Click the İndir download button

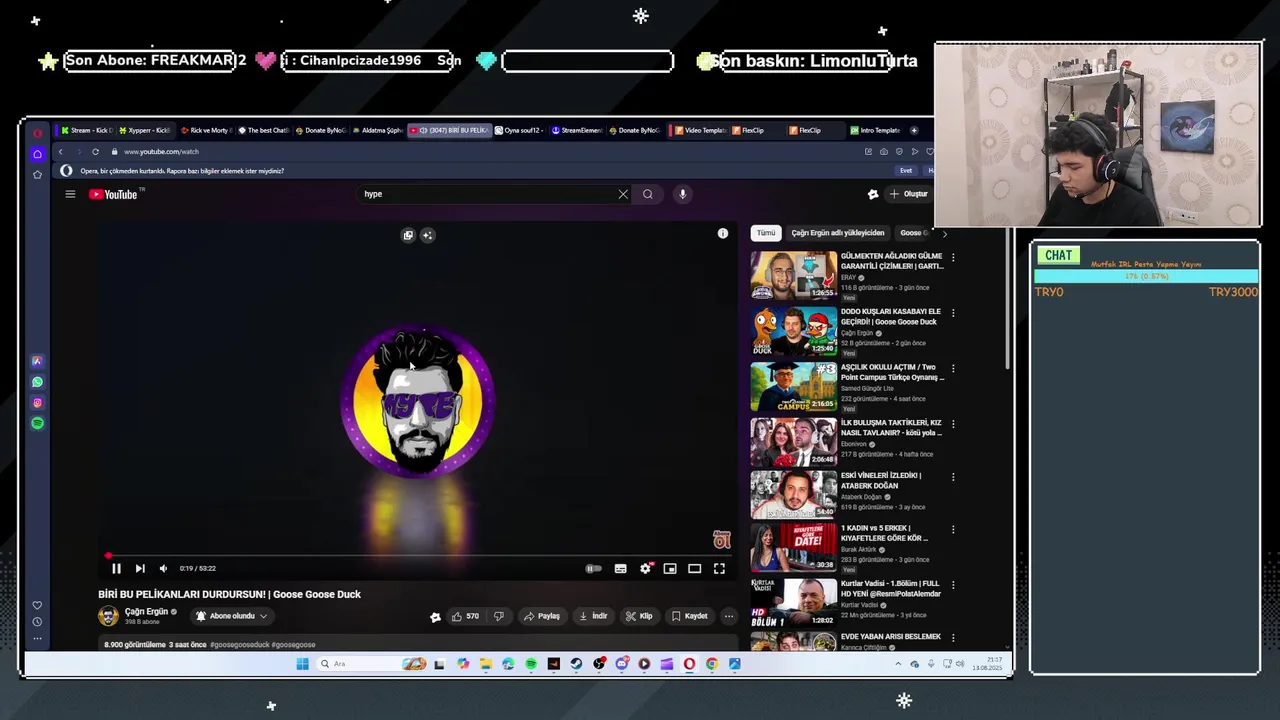point(594,616)
